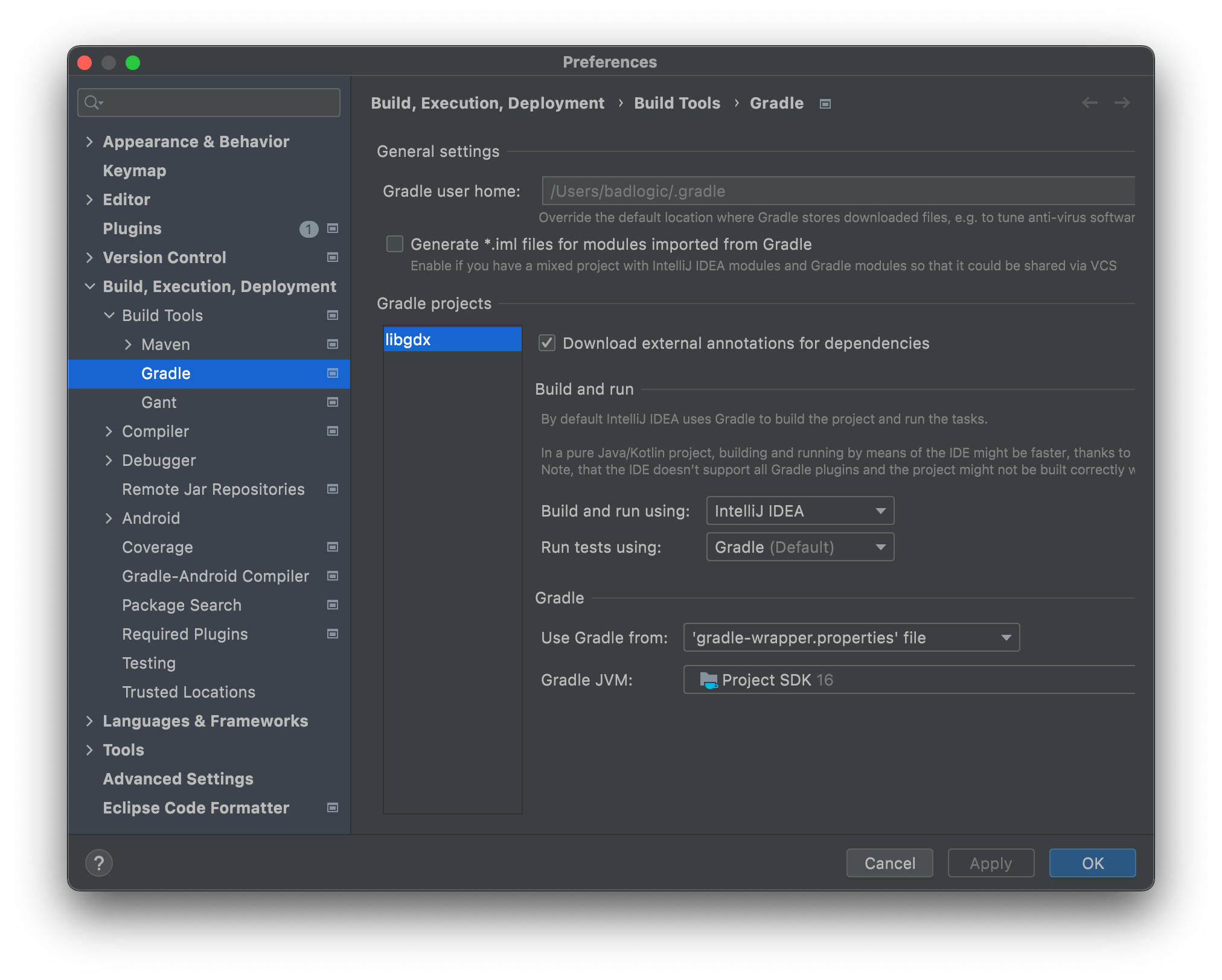This screenshot has height=980, width=1222.
Task: Collapse Build, Execution, Deployment section
Action: click(90, 287)
